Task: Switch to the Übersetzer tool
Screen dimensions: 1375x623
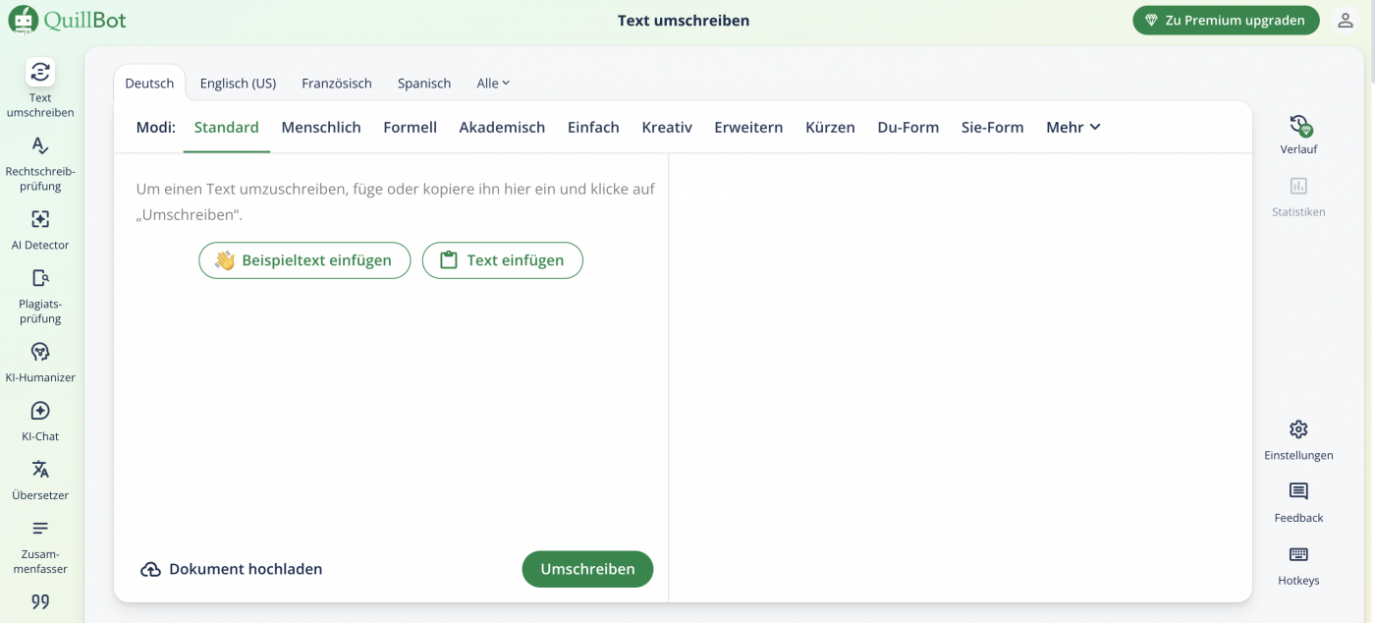Action: click(40, 479)
